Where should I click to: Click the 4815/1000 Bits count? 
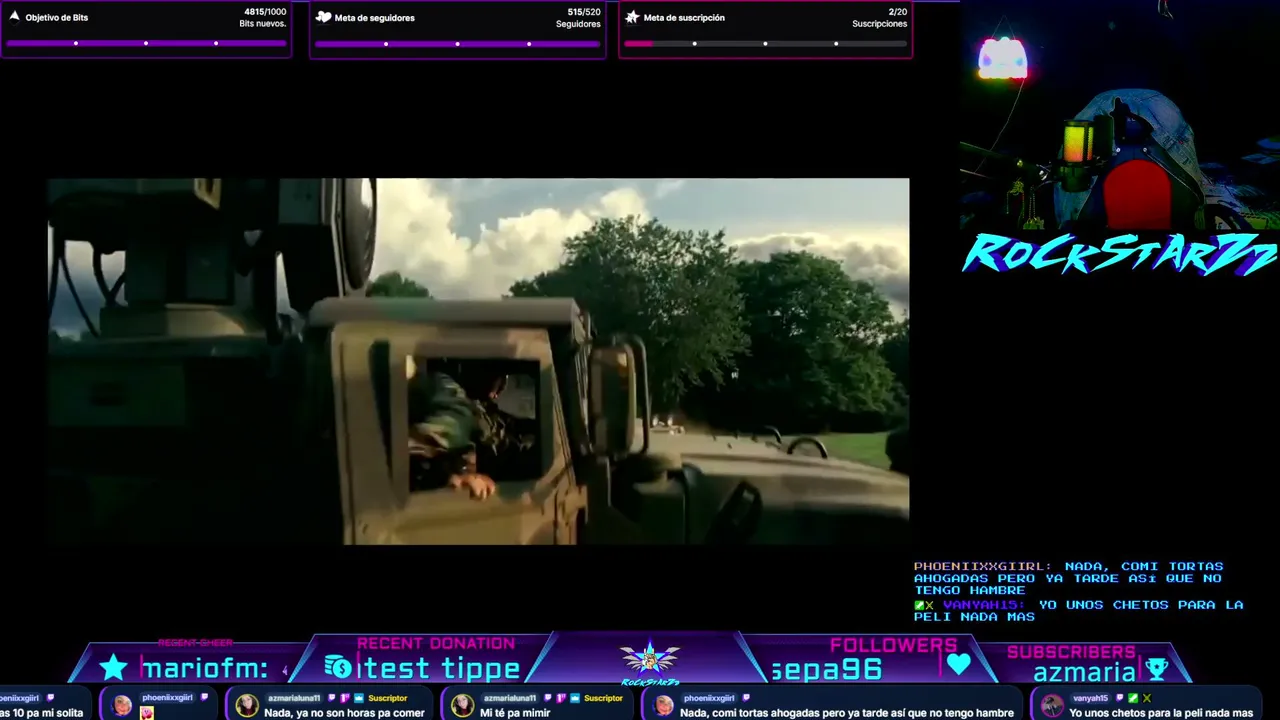pos(265,12)
